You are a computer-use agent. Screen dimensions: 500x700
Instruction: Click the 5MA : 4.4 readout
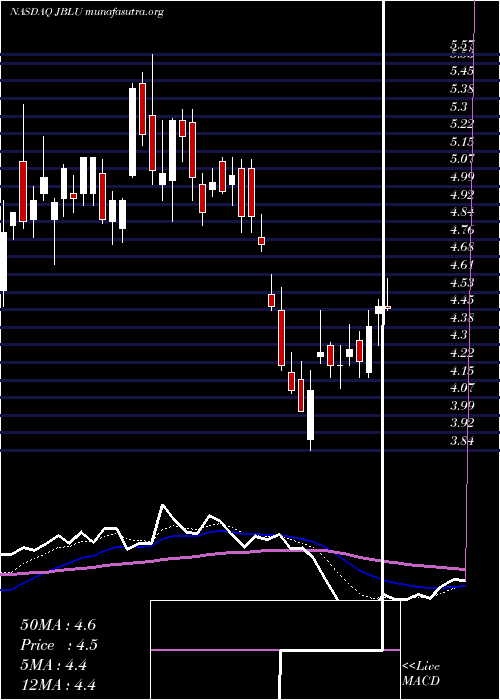[x=54, y=665]
